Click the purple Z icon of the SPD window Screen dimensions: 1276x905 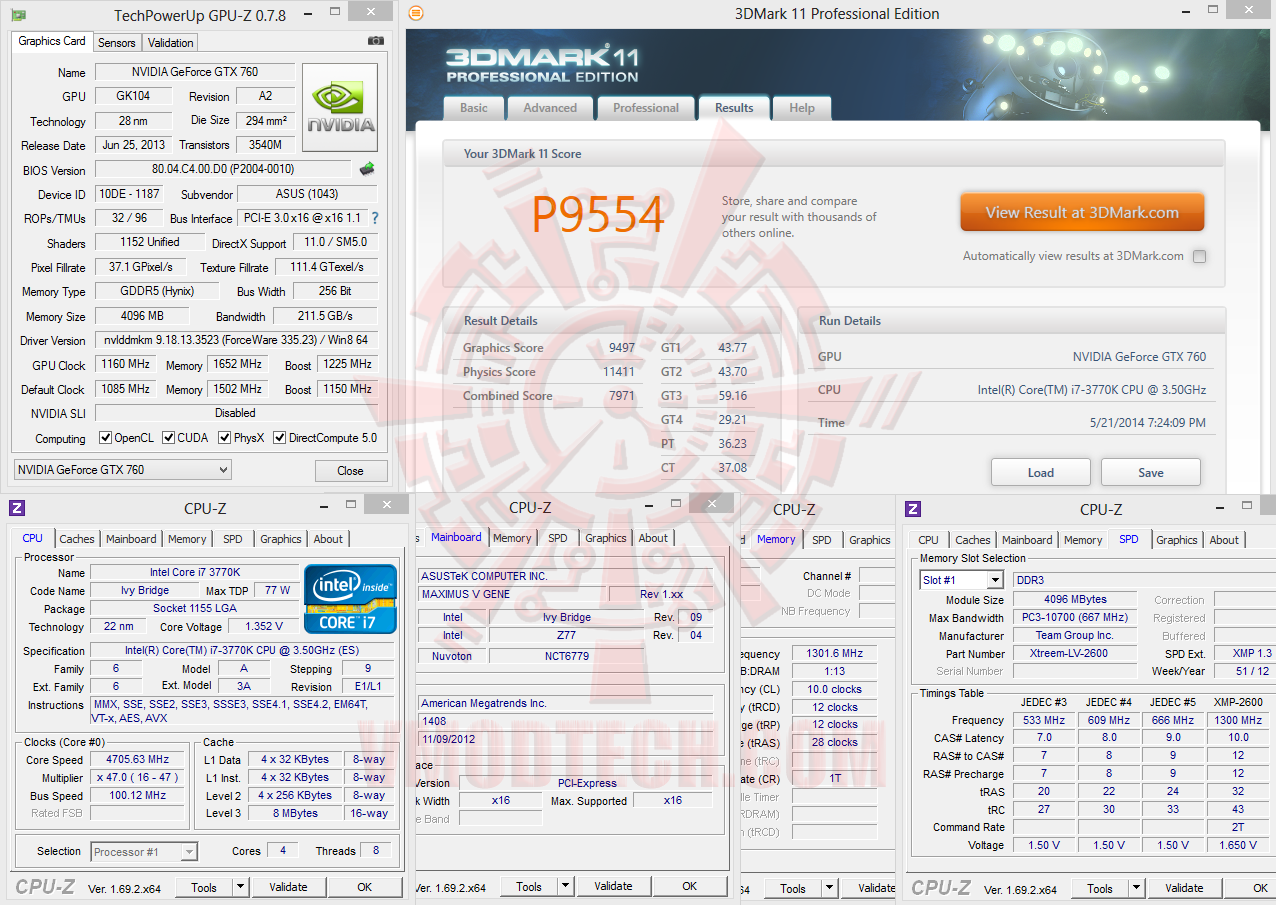(x=913, y=509)
